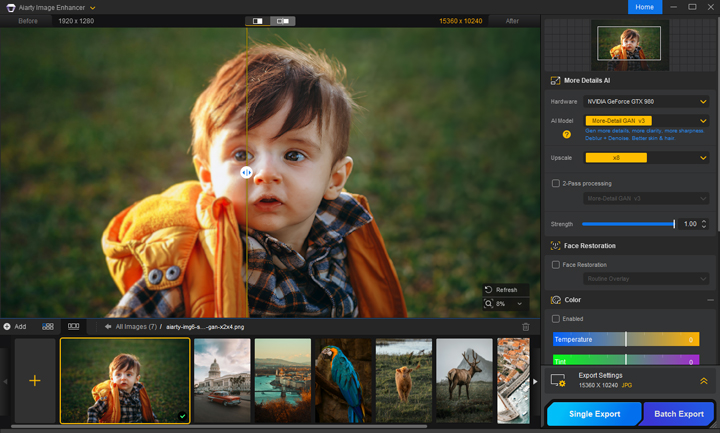Click the Single Export button
Screen dimensions: 720x433
click(594, 414)
